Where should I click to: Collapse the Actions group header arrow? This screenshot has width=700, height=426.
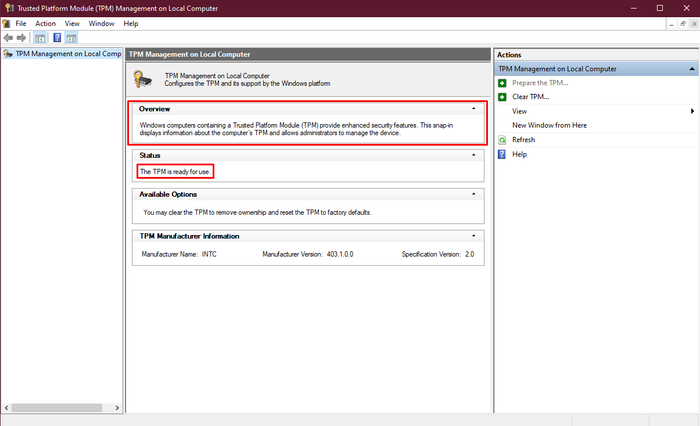[x=692, y=69]
